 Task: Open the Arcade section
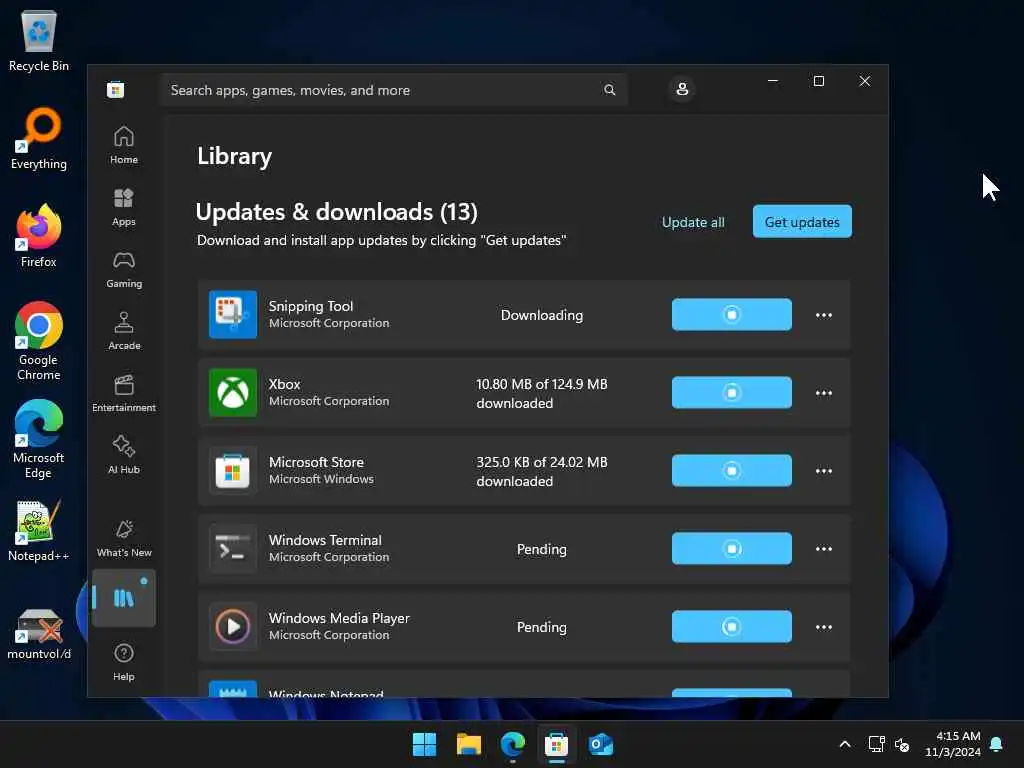[x=123, y=331]
